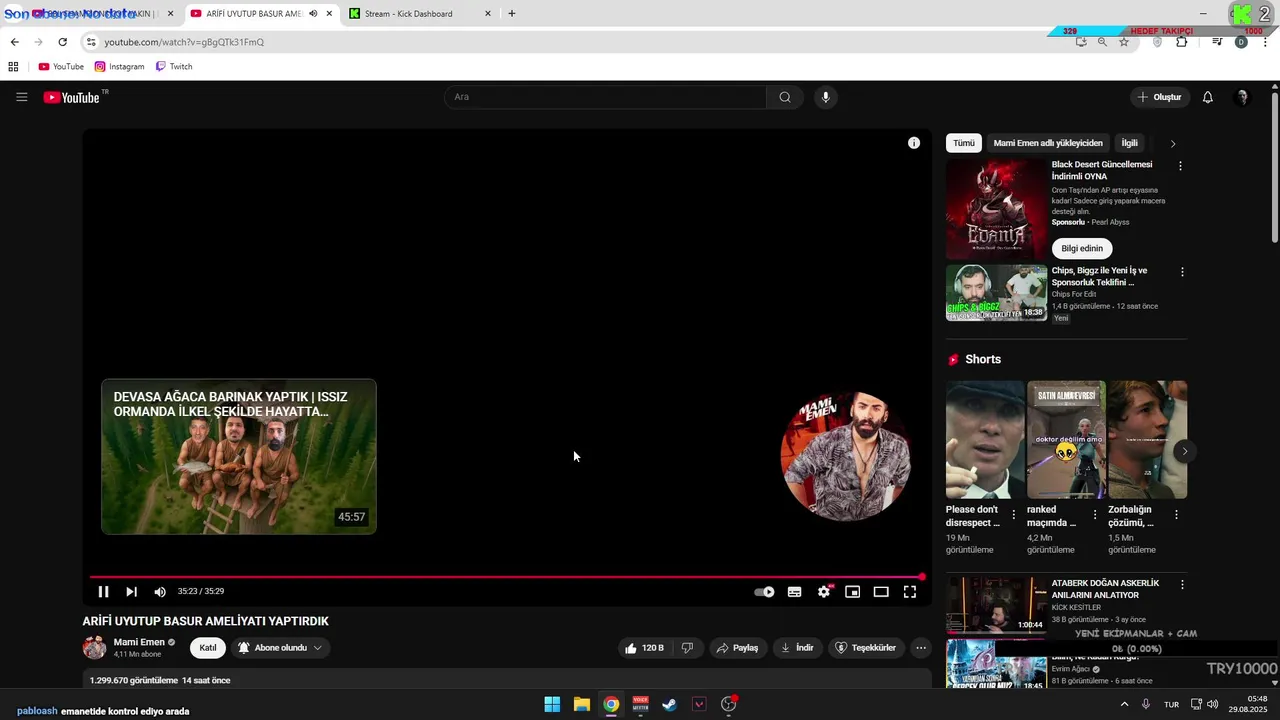Toggle the autoplay switch in player
This screenshot has height=720, width=1280.
pos(765,592)
